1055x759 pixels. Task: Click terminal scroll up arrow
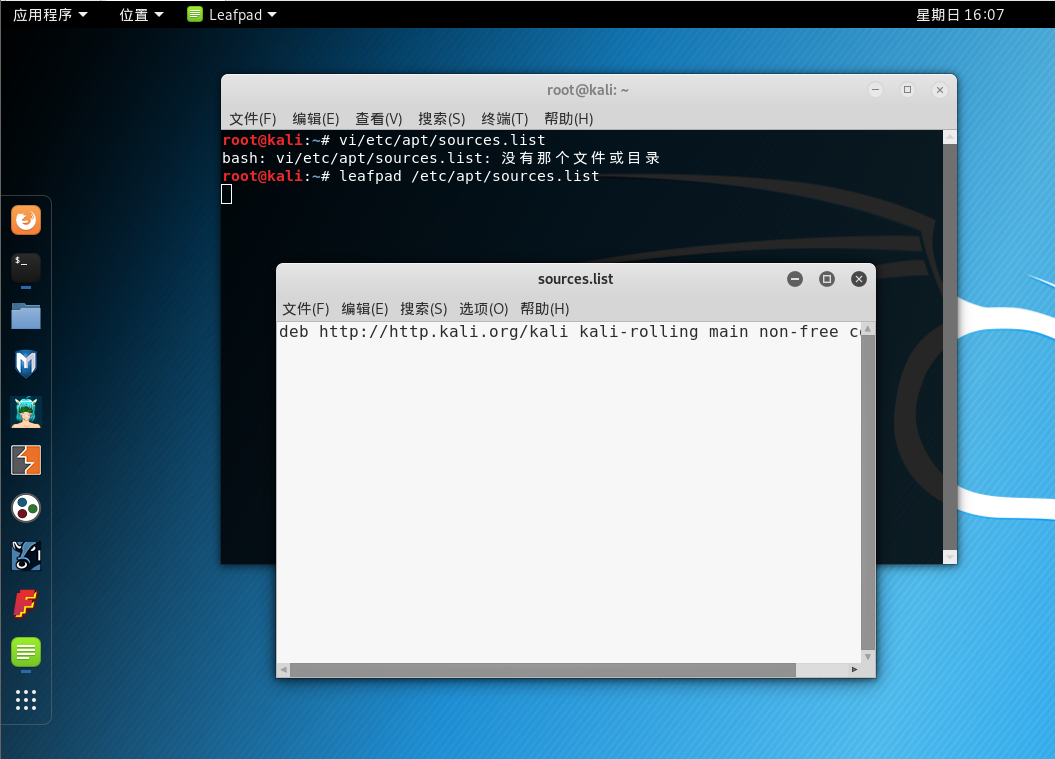(x=949, y=137)
